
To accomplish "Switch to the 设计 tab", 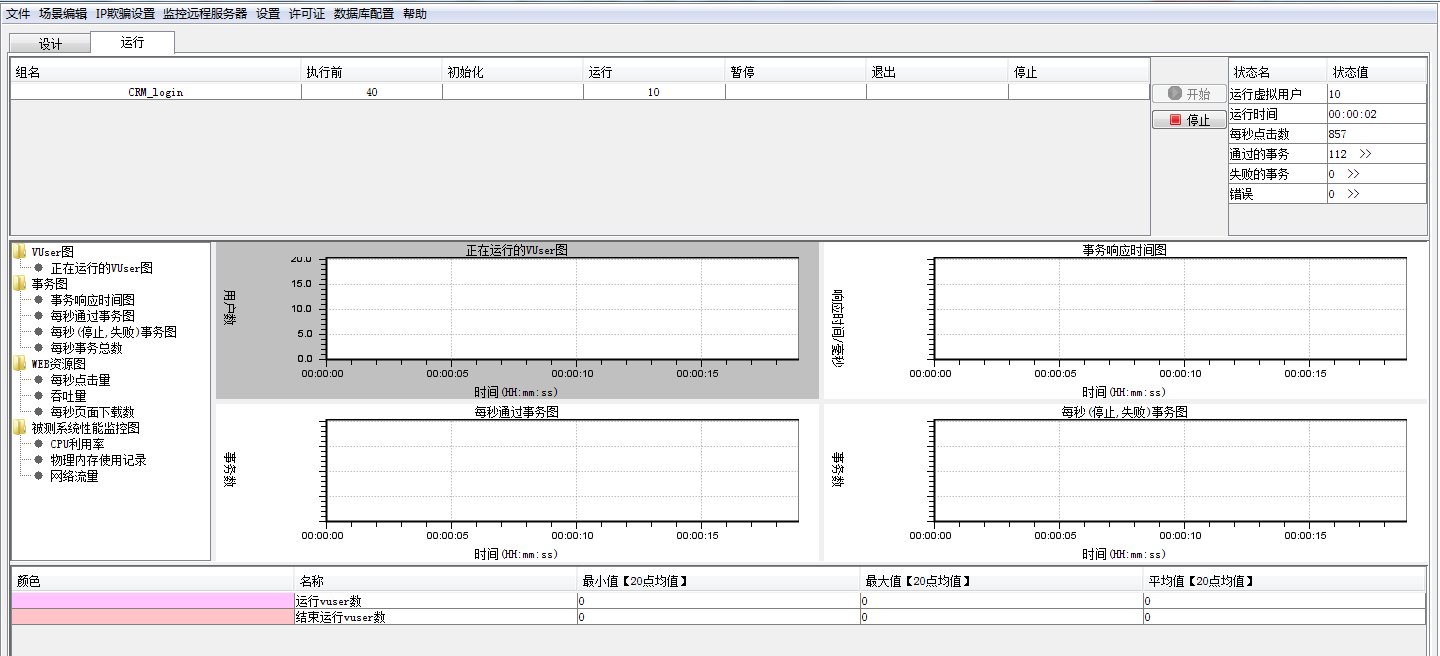I will tap(50, 44).
